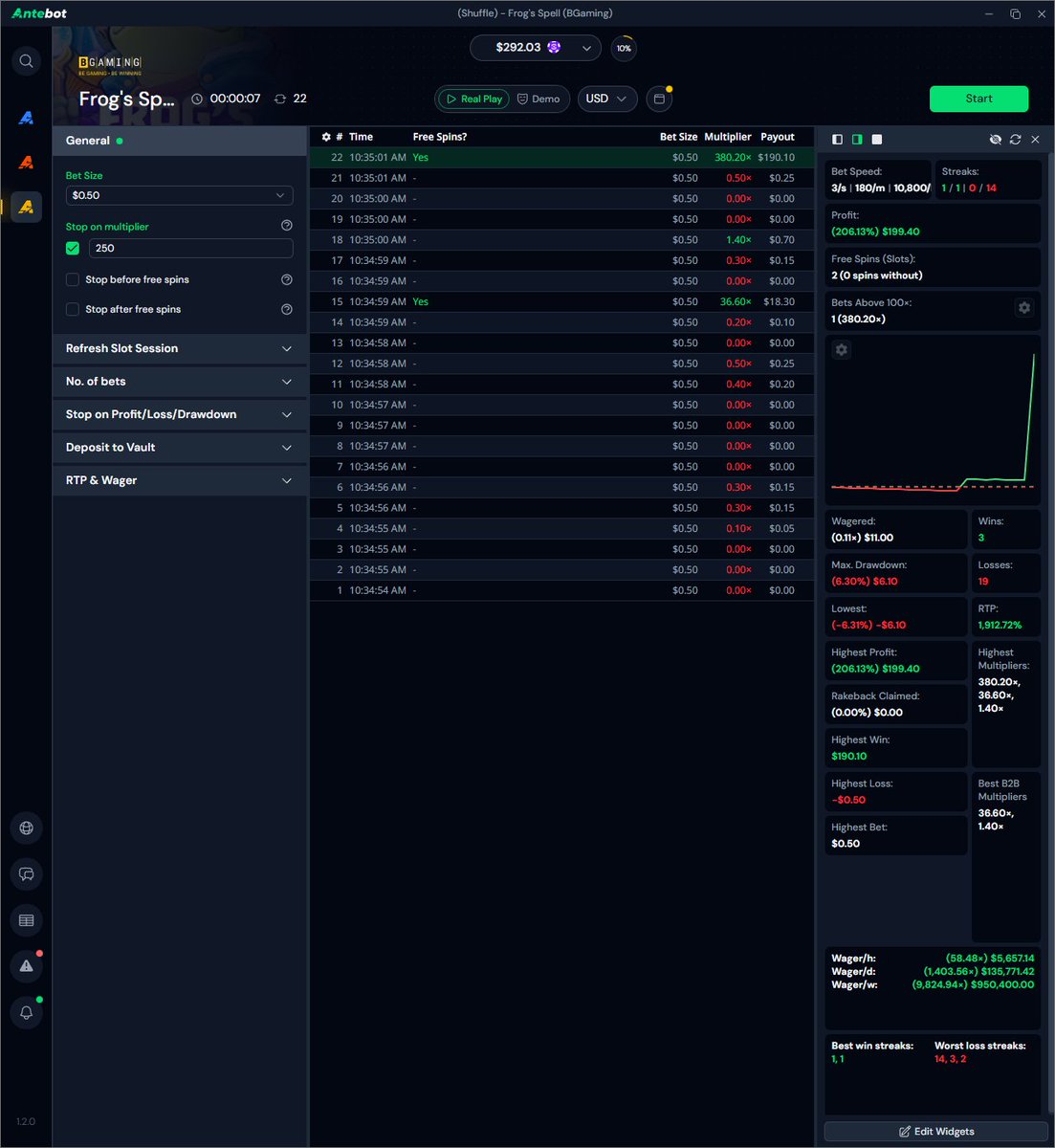
Task: Close the stats panel with the X
Action: pos(1035,140)
